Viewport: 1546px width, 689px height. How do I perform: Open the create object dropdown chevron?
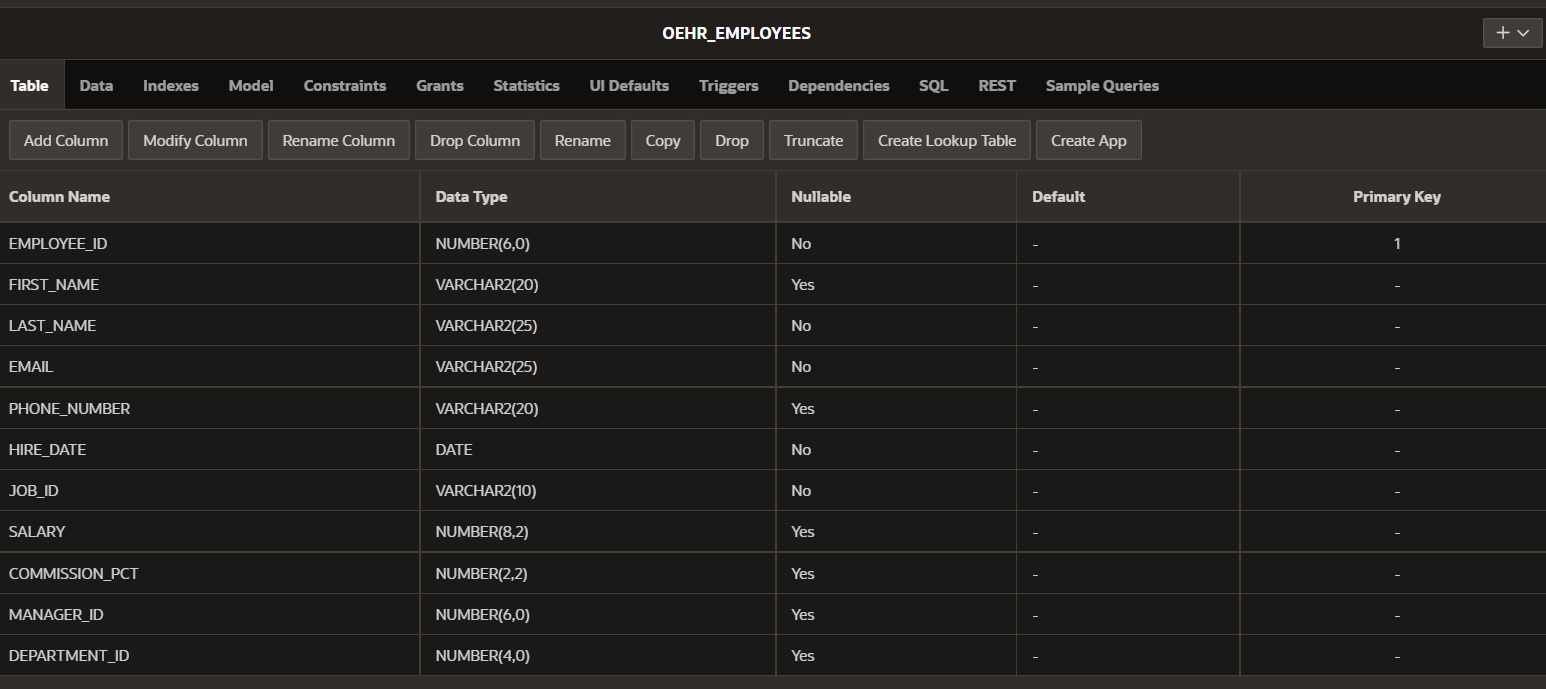[x=1524, y=33]
